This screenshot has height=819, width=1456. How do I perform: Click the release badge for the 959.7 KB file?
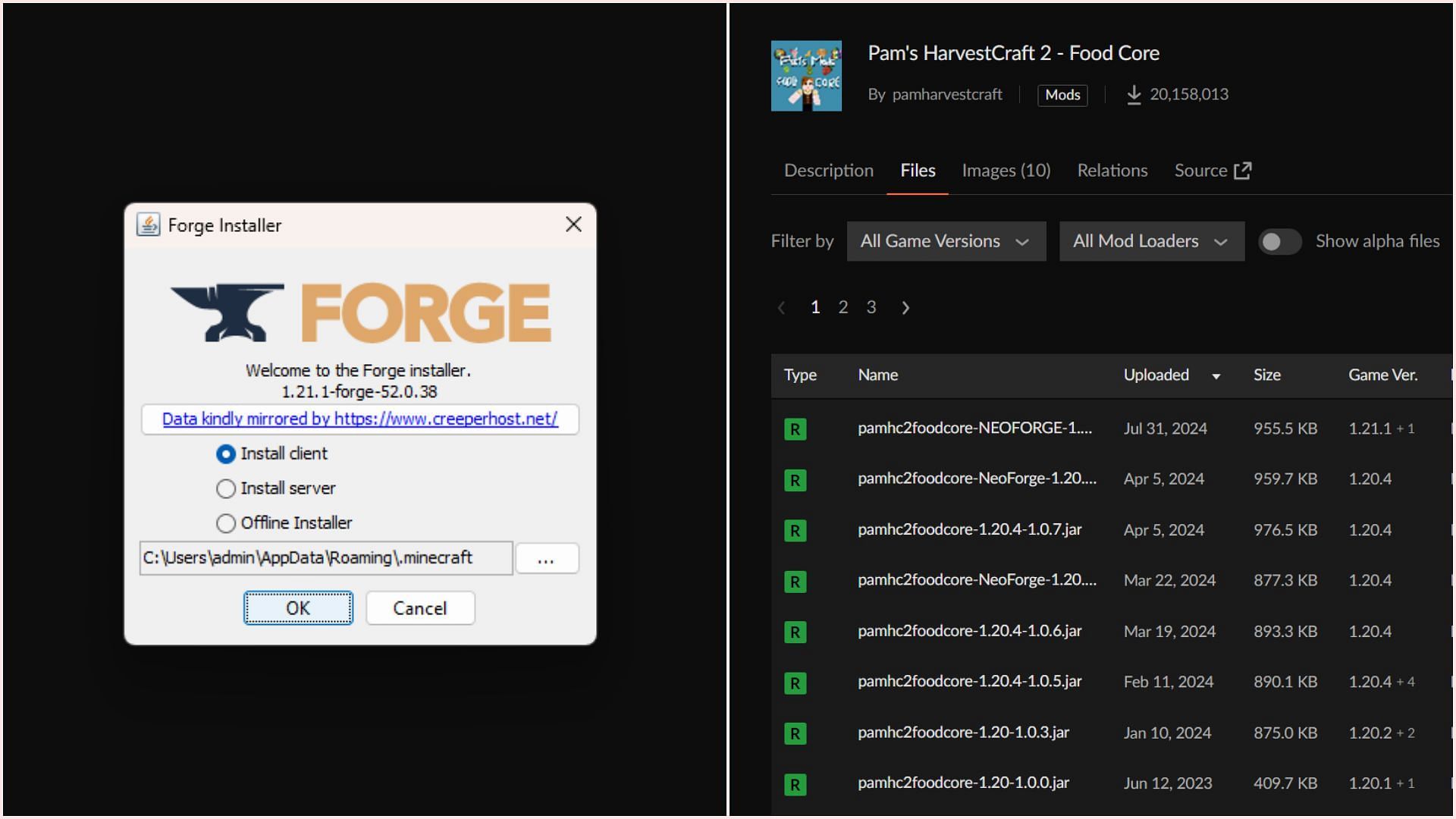[795, 480]
